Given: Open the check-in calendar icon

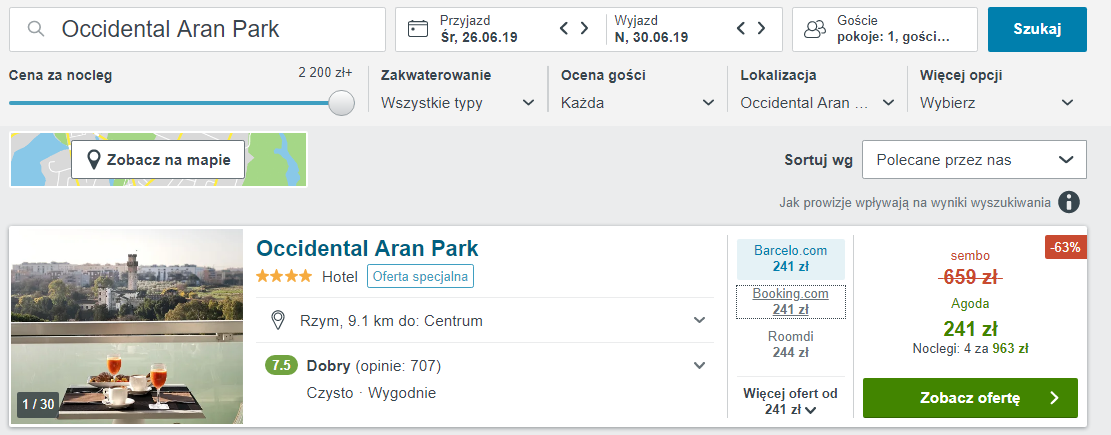Looking at the screenshot, I should pos(419,29).
